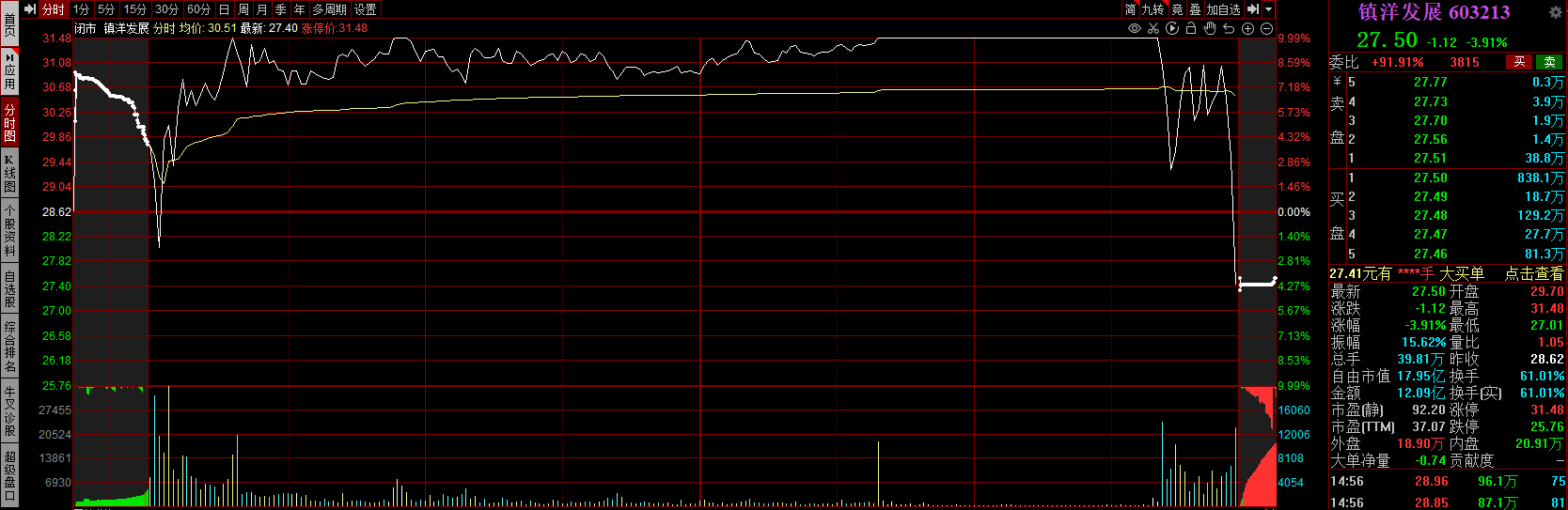
Task: Switch to the 月 monthly chart tab
Action: click(261, 9)
